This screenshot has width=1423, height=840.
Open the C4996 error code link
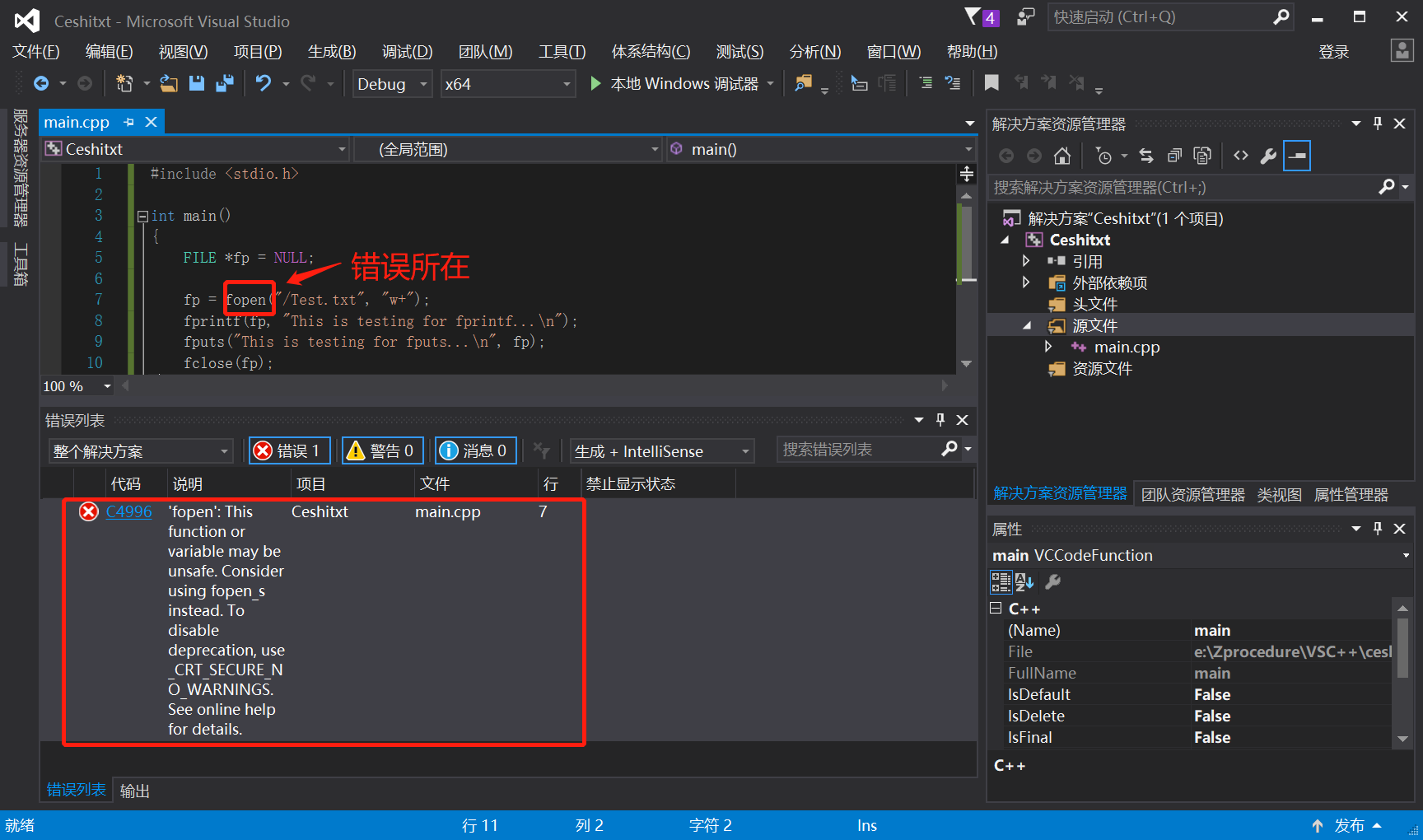pyautogui.click(x=128, y=511)
